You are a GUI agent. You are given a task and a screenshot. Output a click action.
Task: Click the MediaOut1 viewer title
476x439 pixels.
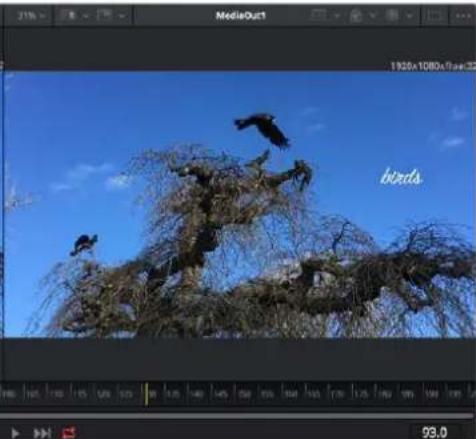point(241,16)
